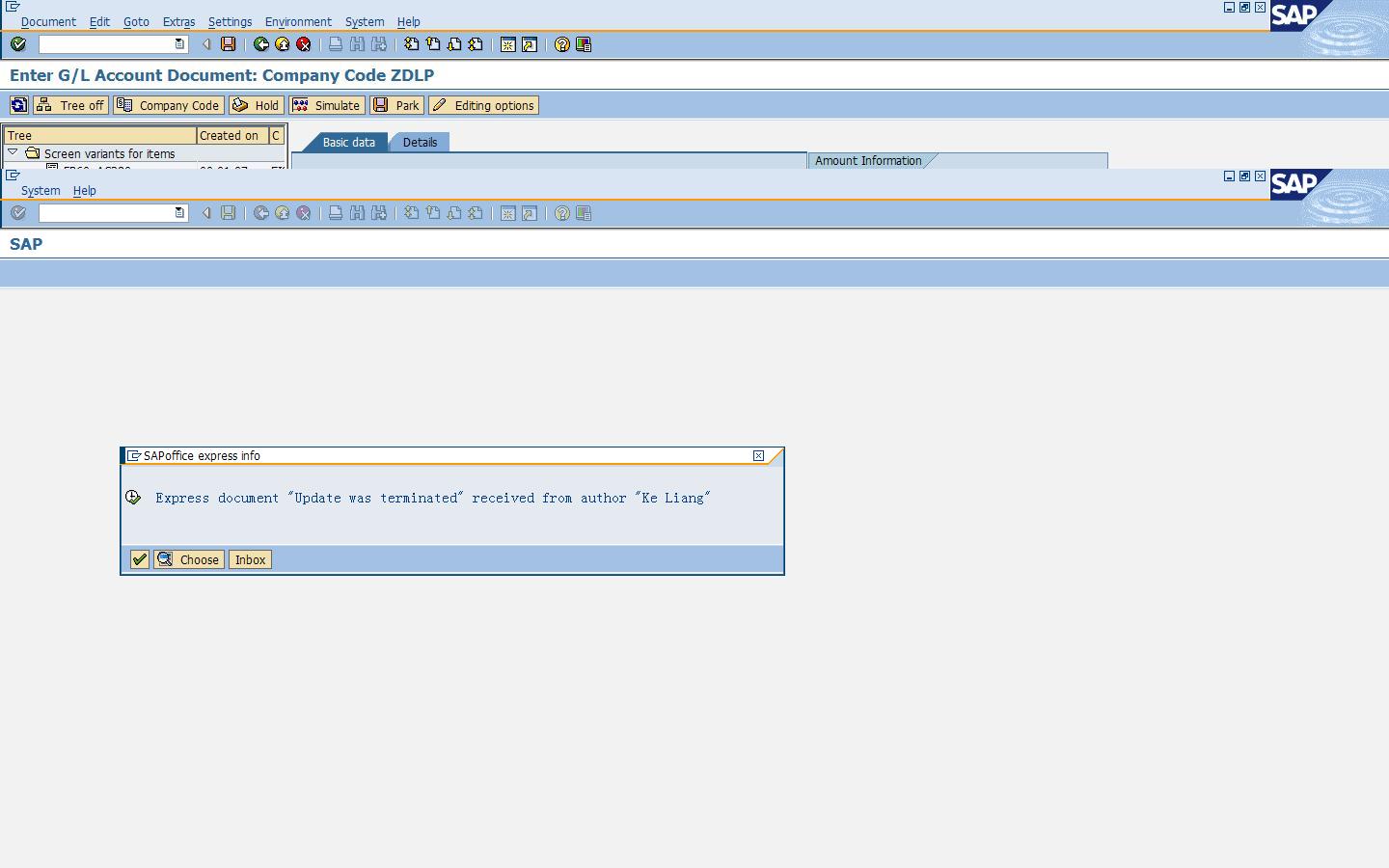
Task: Click the red Cancel icon in top toolbar
Action: (304, 44)
